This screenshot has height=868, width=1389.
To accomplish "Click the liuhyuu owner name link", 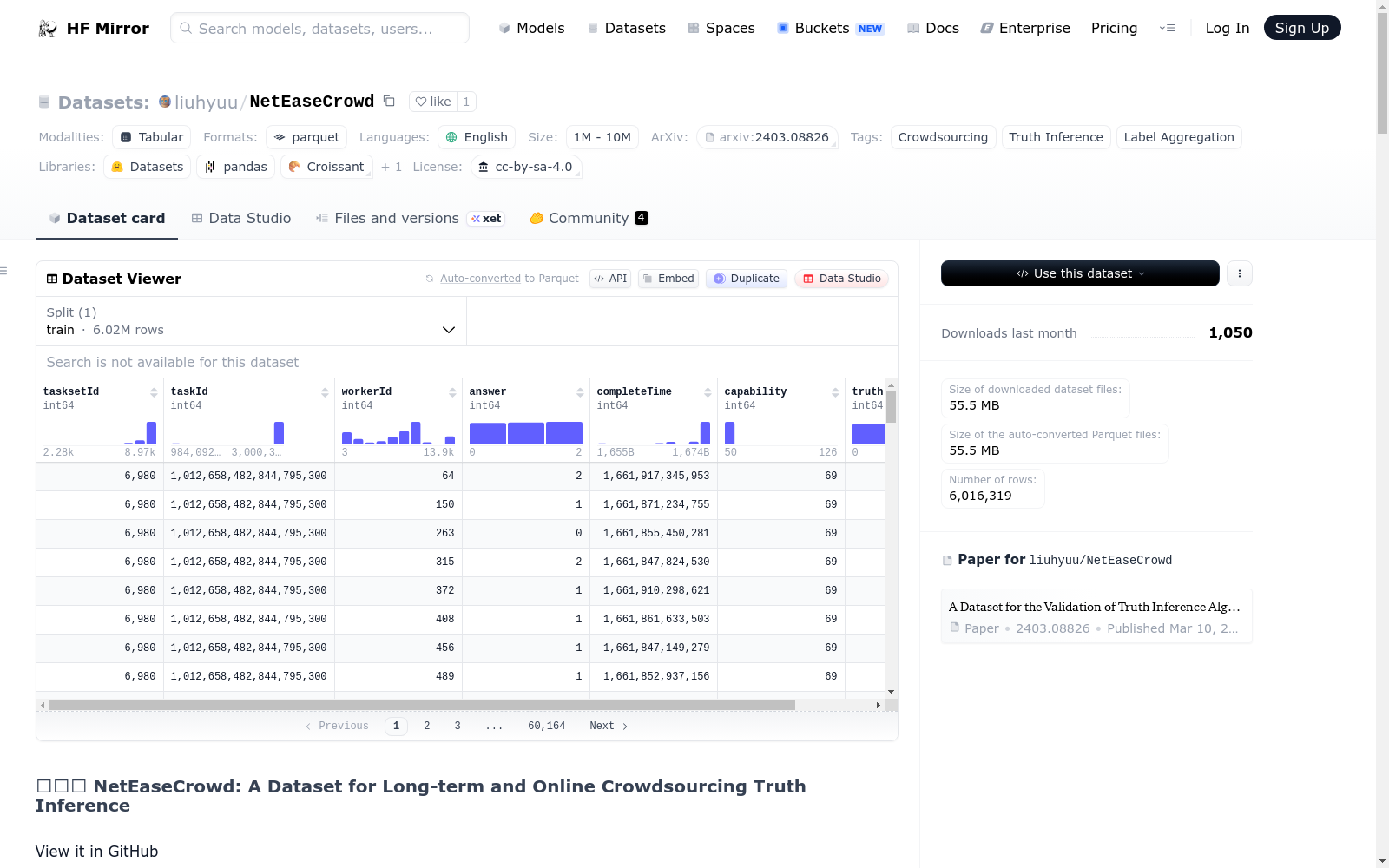I will [206, 102].
